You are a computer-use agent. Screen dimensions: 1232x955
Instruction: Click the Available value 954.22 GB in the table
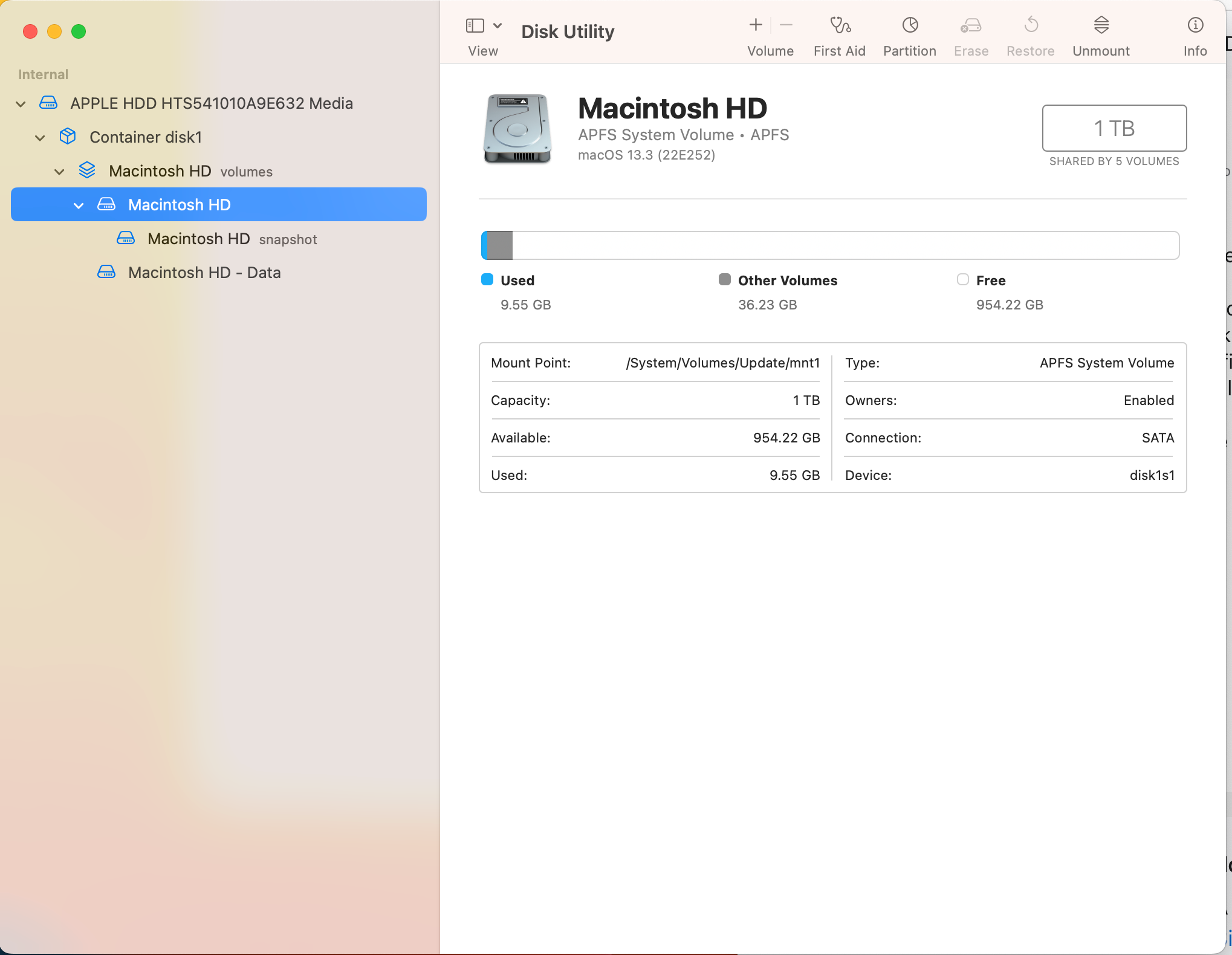tap(786, 438)
